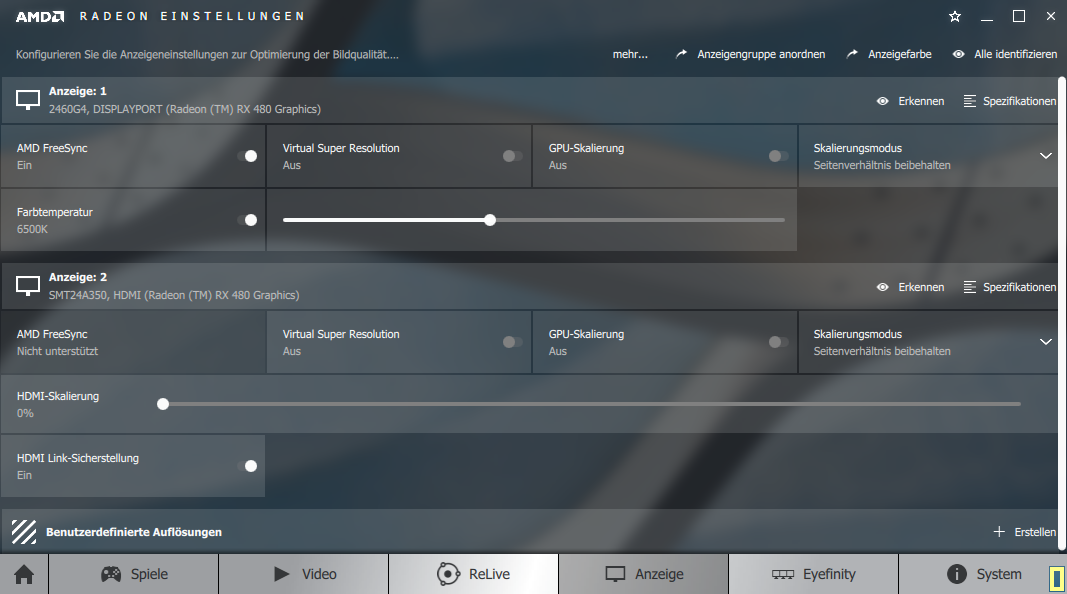This screenshot has height=594, width=1067.
Task: Enable Virtual Super Resolution for Anzeige 2
Action: tap(512, 342)
